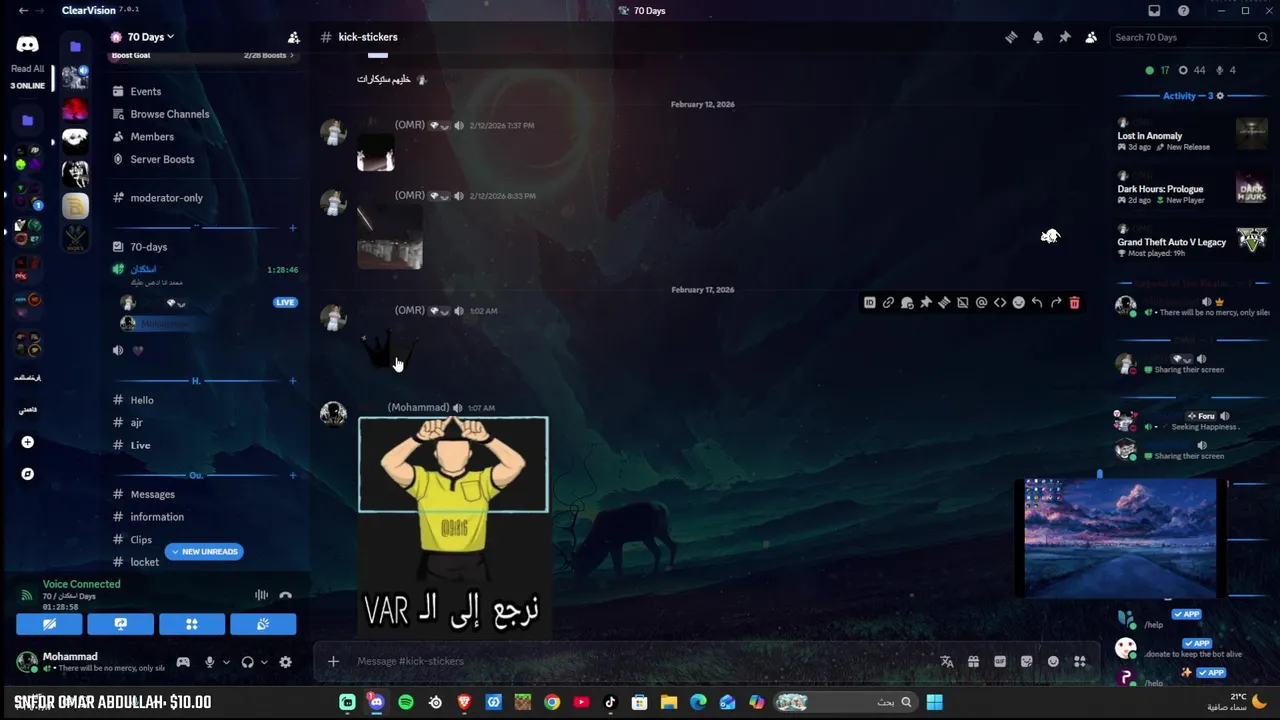Click share your screen button
The image size is (1280, 720).
point(120,624)
